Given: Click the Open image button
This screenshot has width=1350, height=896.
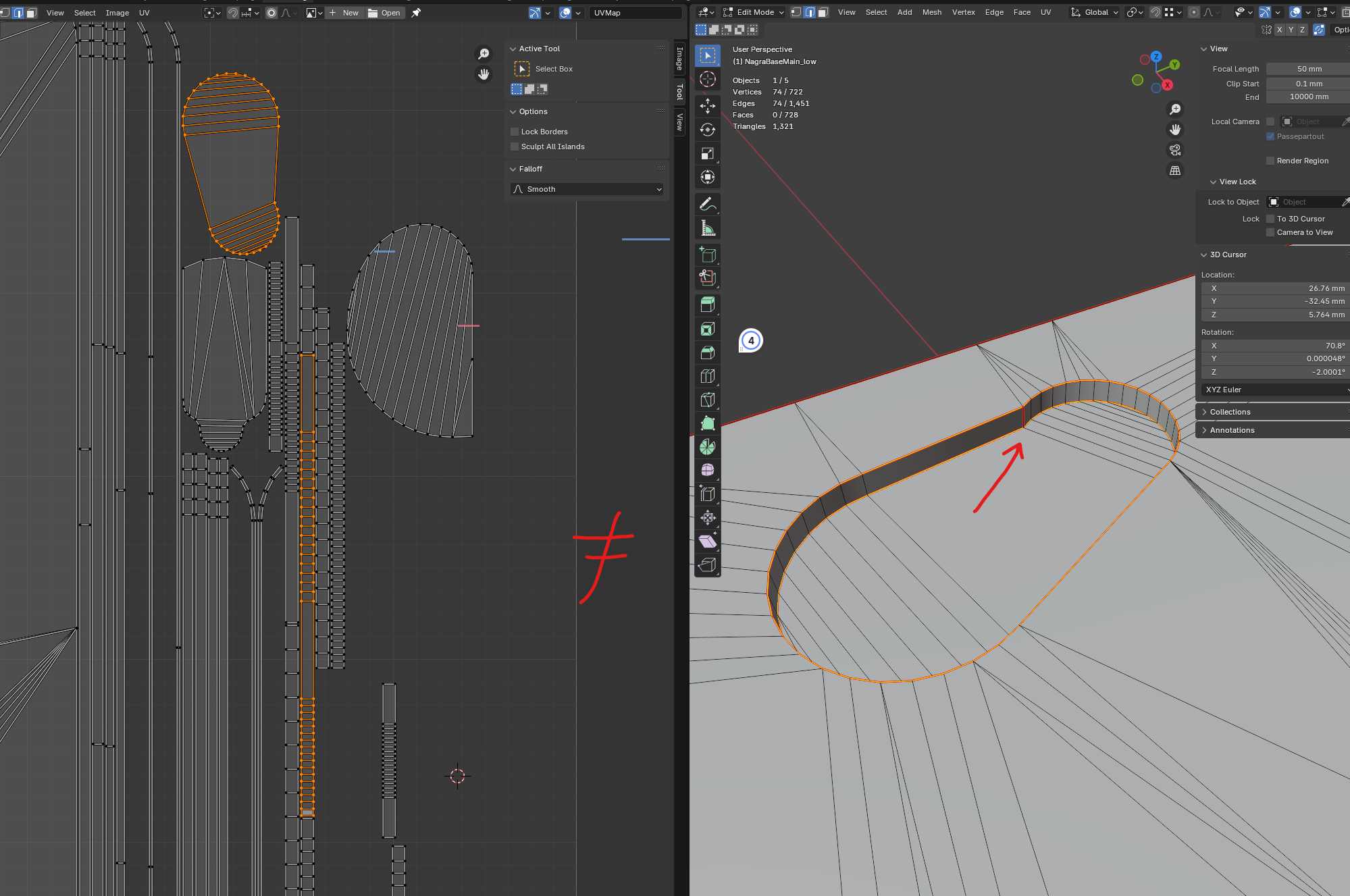Looking at the screenshot, I should point(385,13).
